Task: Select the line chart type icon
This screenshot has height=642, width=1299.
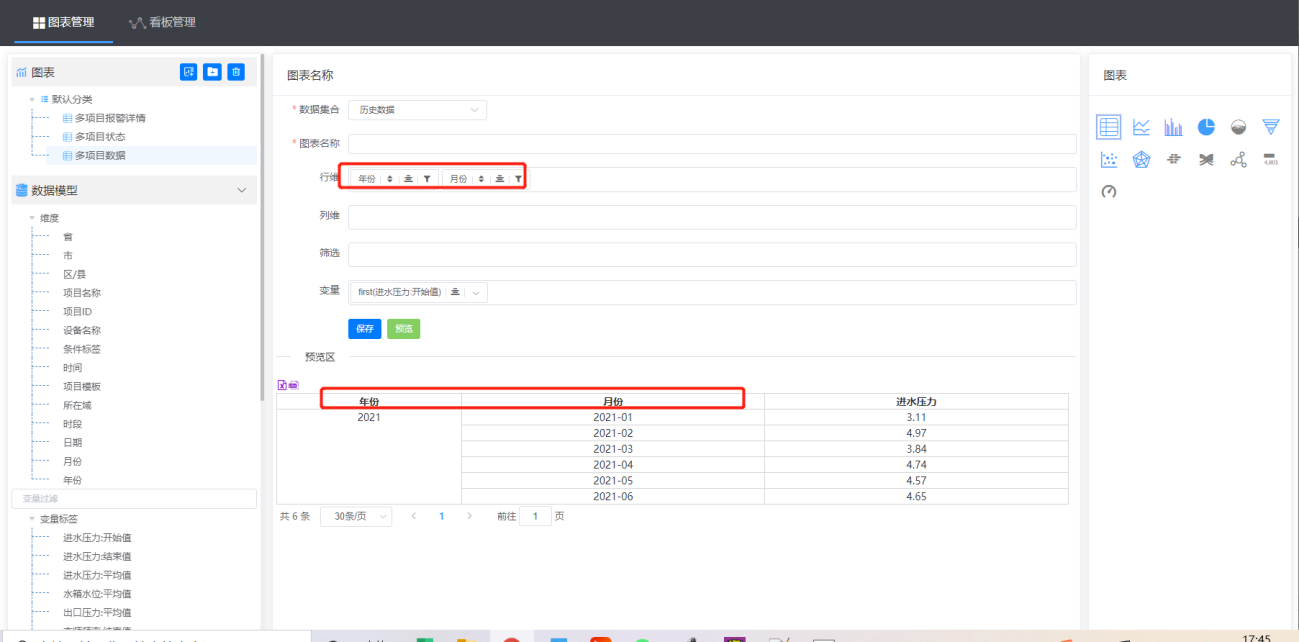Action: 1141,127
